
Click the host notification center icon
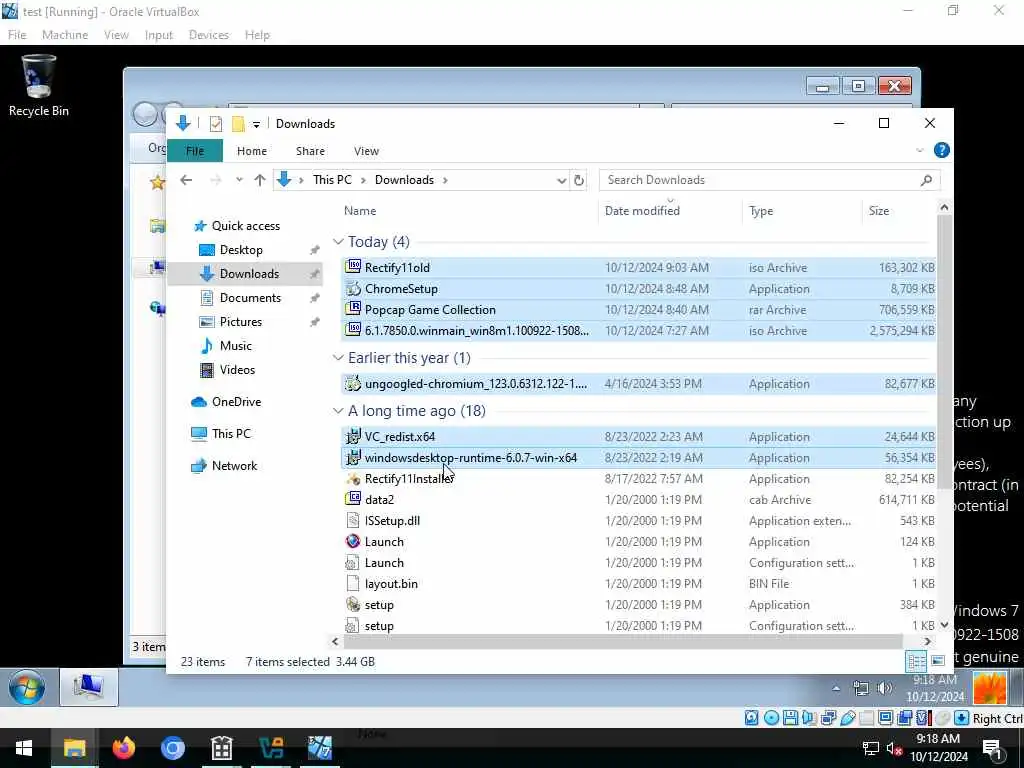pos(992,748)
